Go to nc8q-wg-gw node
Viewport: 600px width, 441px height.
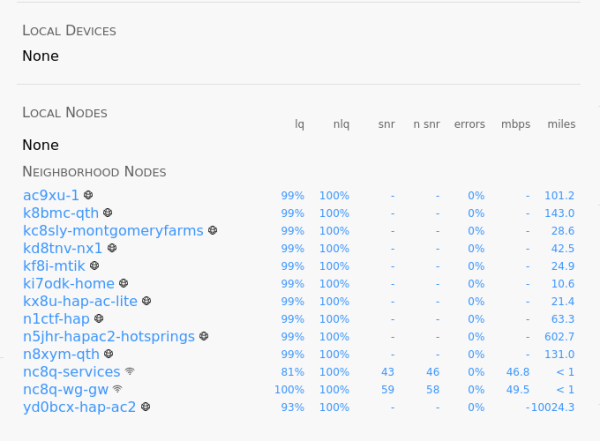point(66,389)
